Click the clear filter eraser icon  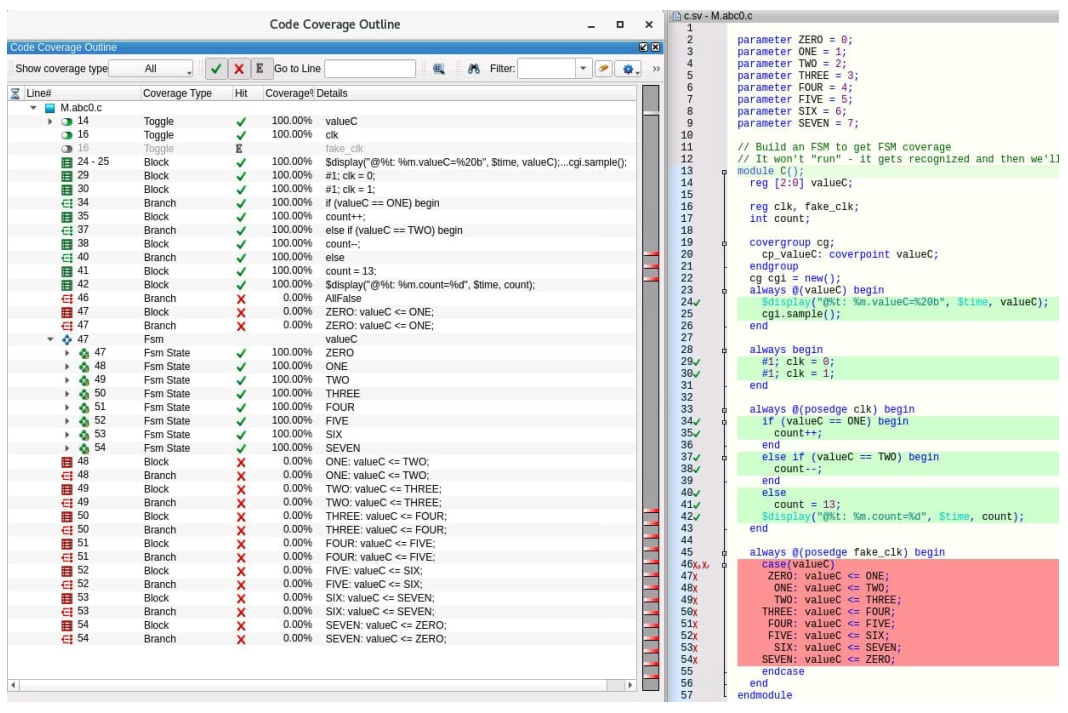[x=603, y=69]
